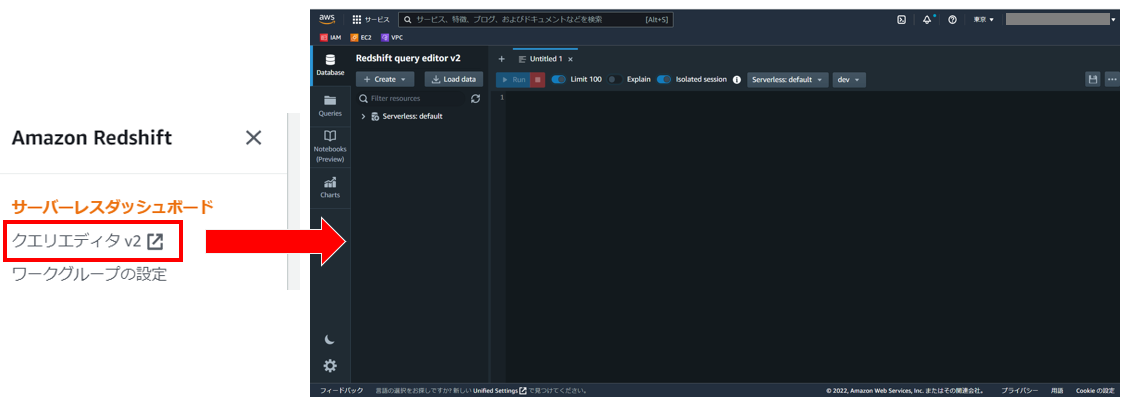
Task: Open Charts in the sidebar
Action: click(x=330, y=188)
